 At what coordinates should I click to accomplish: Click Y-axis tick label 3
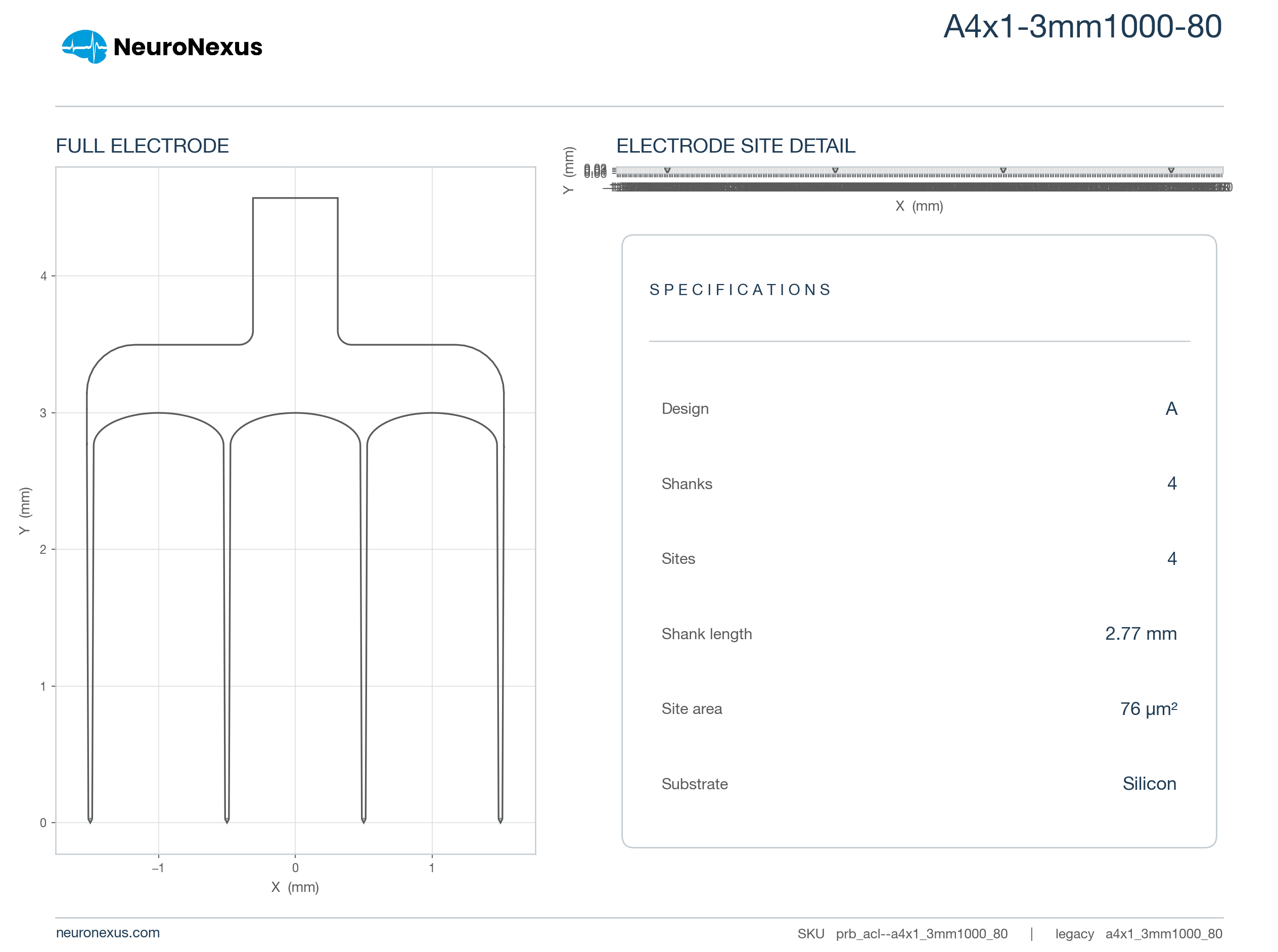click(43, 413)
